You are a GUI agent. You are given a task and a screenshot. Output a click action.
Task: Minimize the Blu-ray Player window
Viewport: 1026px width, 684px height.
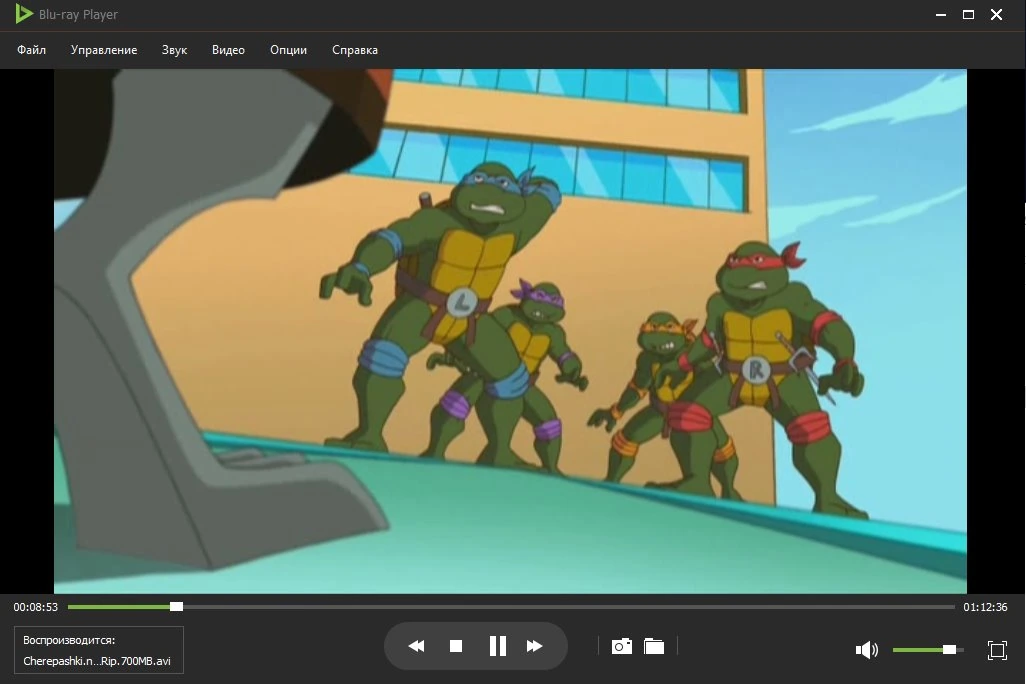pyautogui.click(x=941, y=14)
